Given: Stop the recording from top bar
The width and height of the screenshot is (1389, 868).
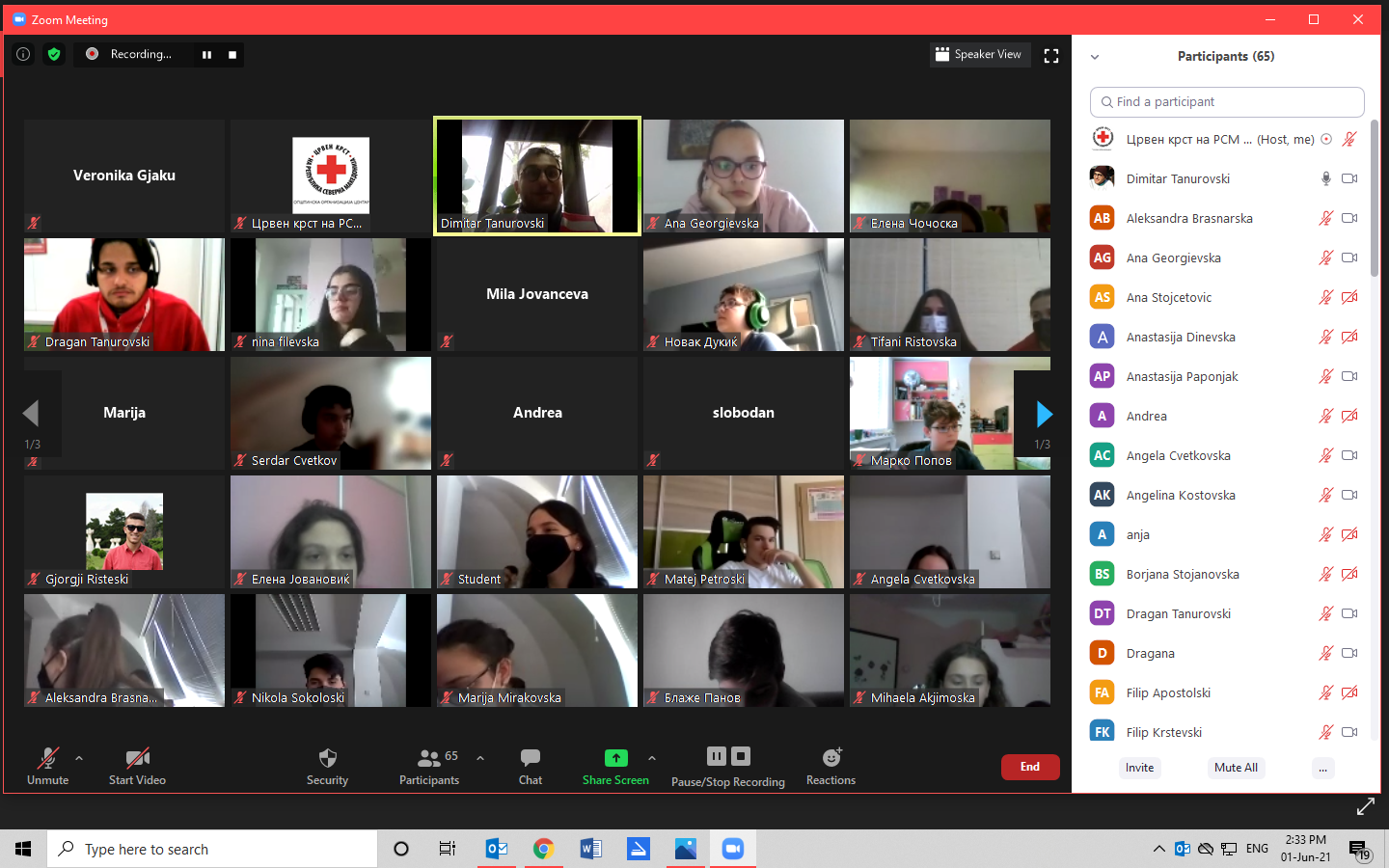Looking at the screenshot, I should tap(232, 55).
